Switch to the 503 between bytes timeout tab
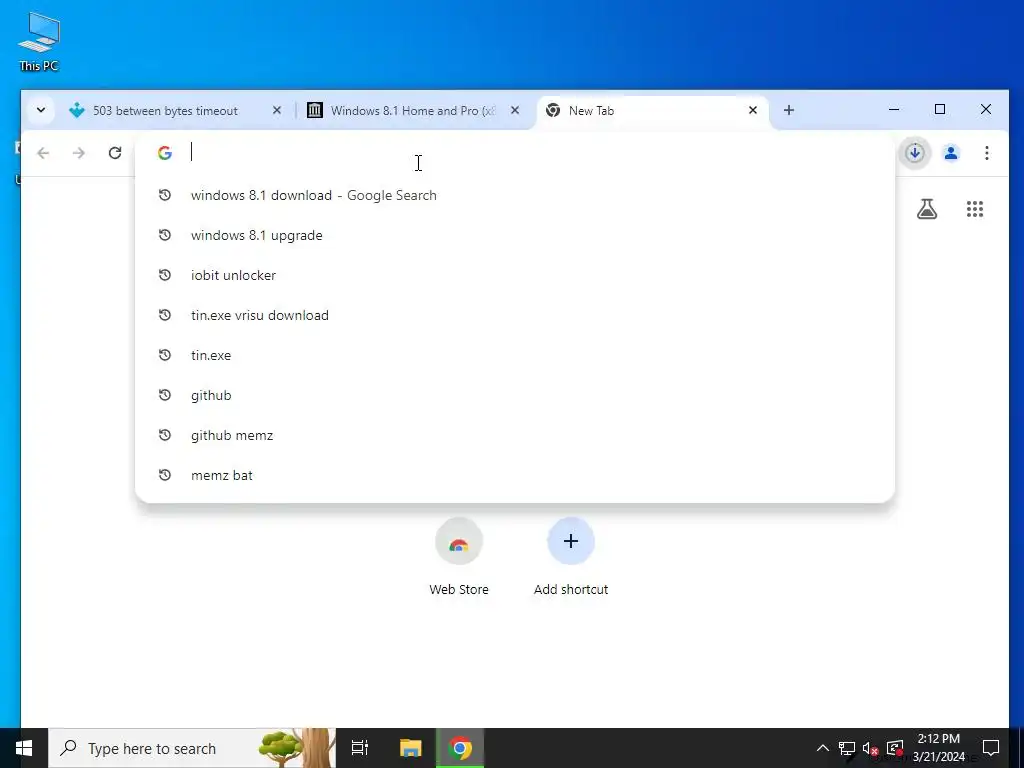 pos(165,110)
